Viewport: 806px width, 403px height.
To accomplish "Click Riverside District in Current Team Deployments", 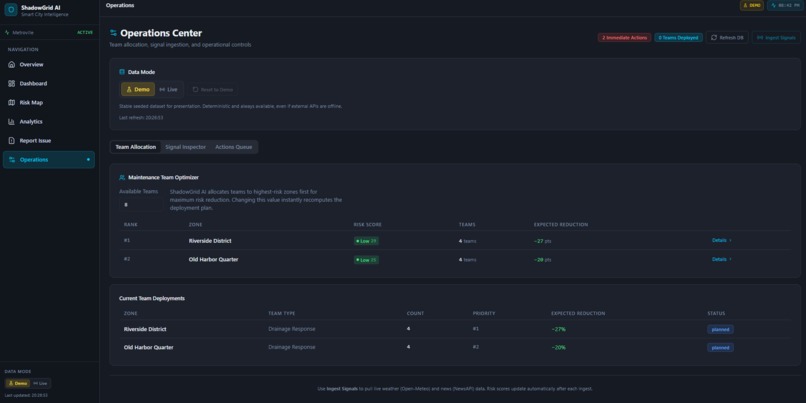I will (x=145, y=329).
